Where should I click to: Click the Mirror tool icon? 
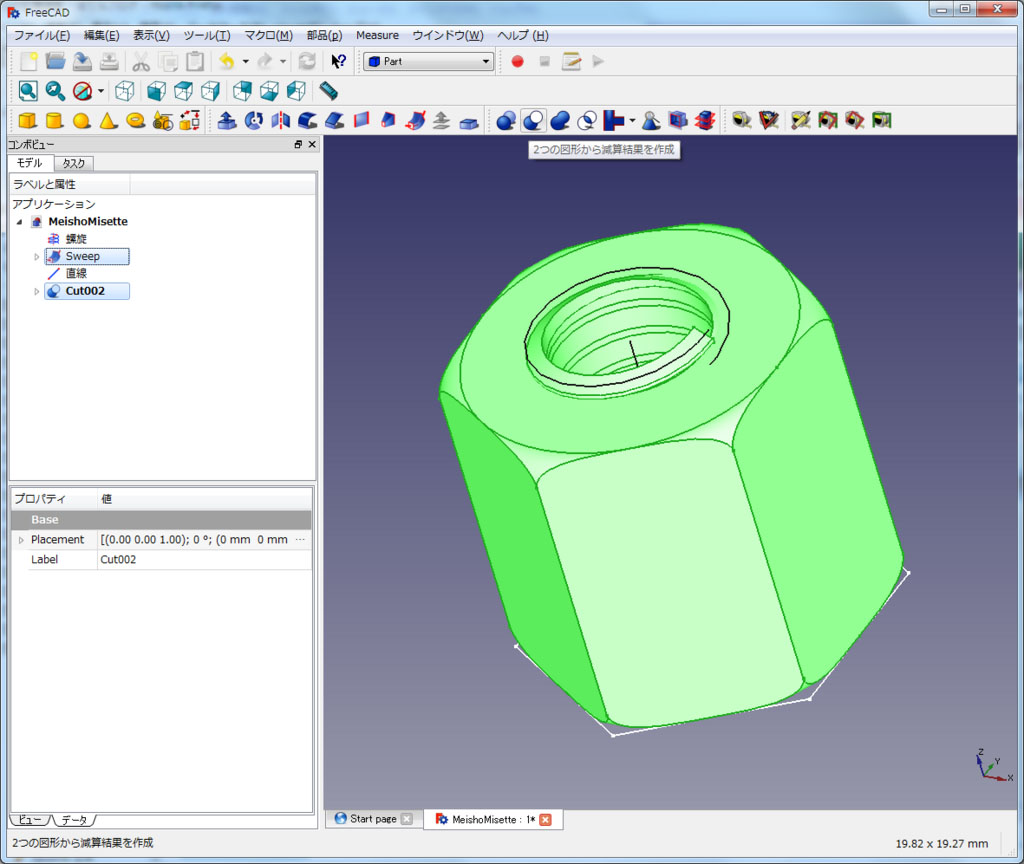(281, 120)
